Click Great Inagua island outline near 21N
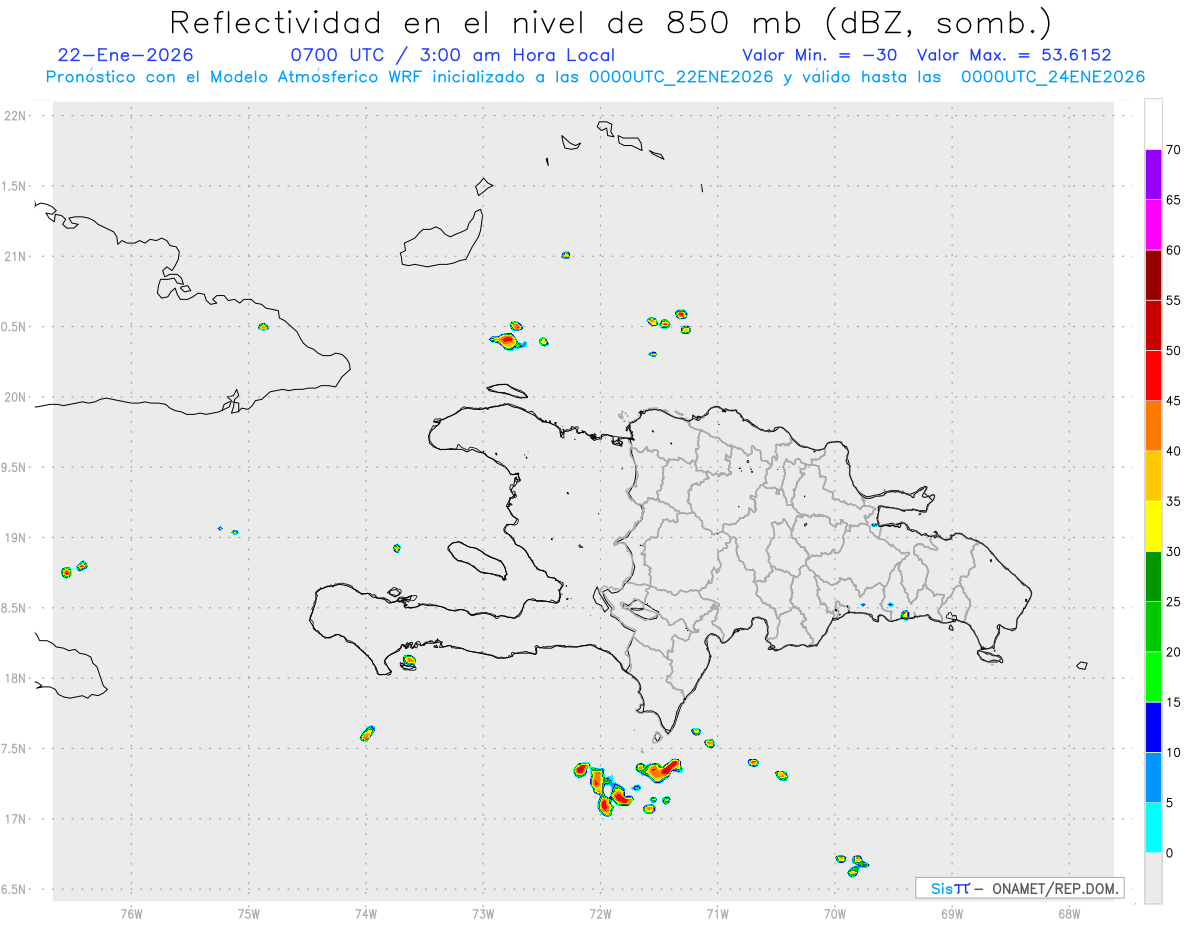1200x927 pixels. click(x=442, y=240)
